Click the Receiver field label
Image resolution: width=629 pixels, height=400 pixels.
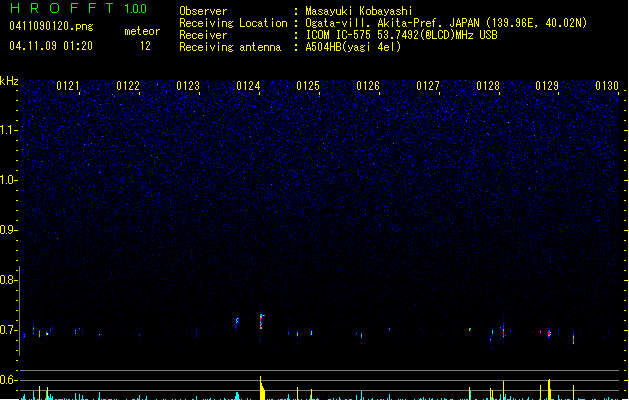(203, 35)
